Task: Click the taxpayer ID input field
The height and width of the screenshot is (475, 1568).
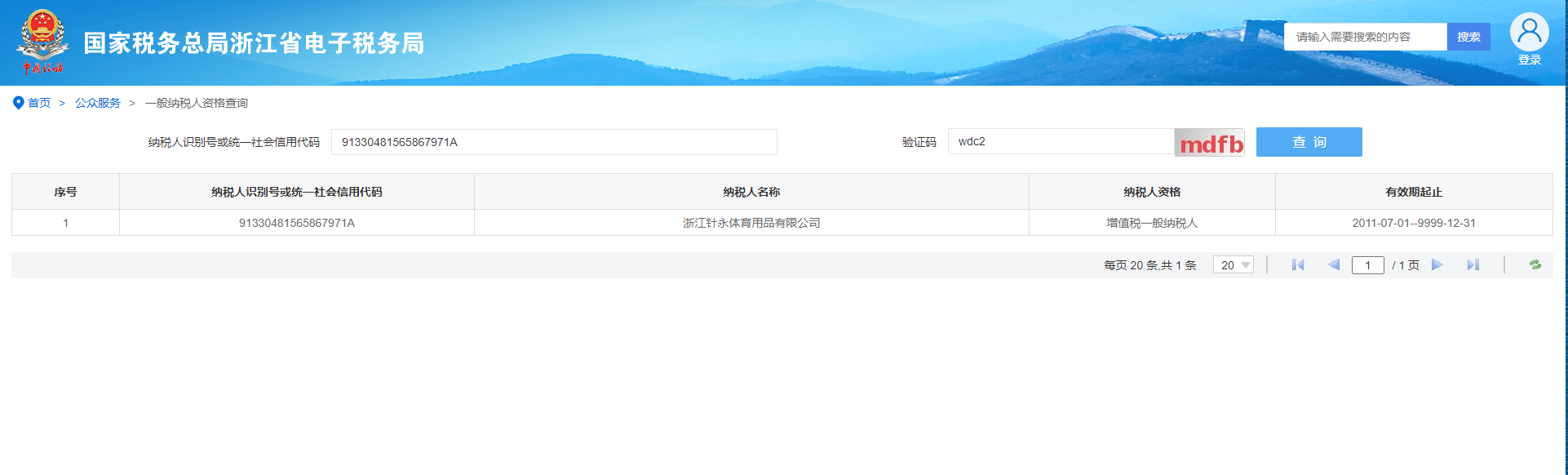Action: pos(554,142)
